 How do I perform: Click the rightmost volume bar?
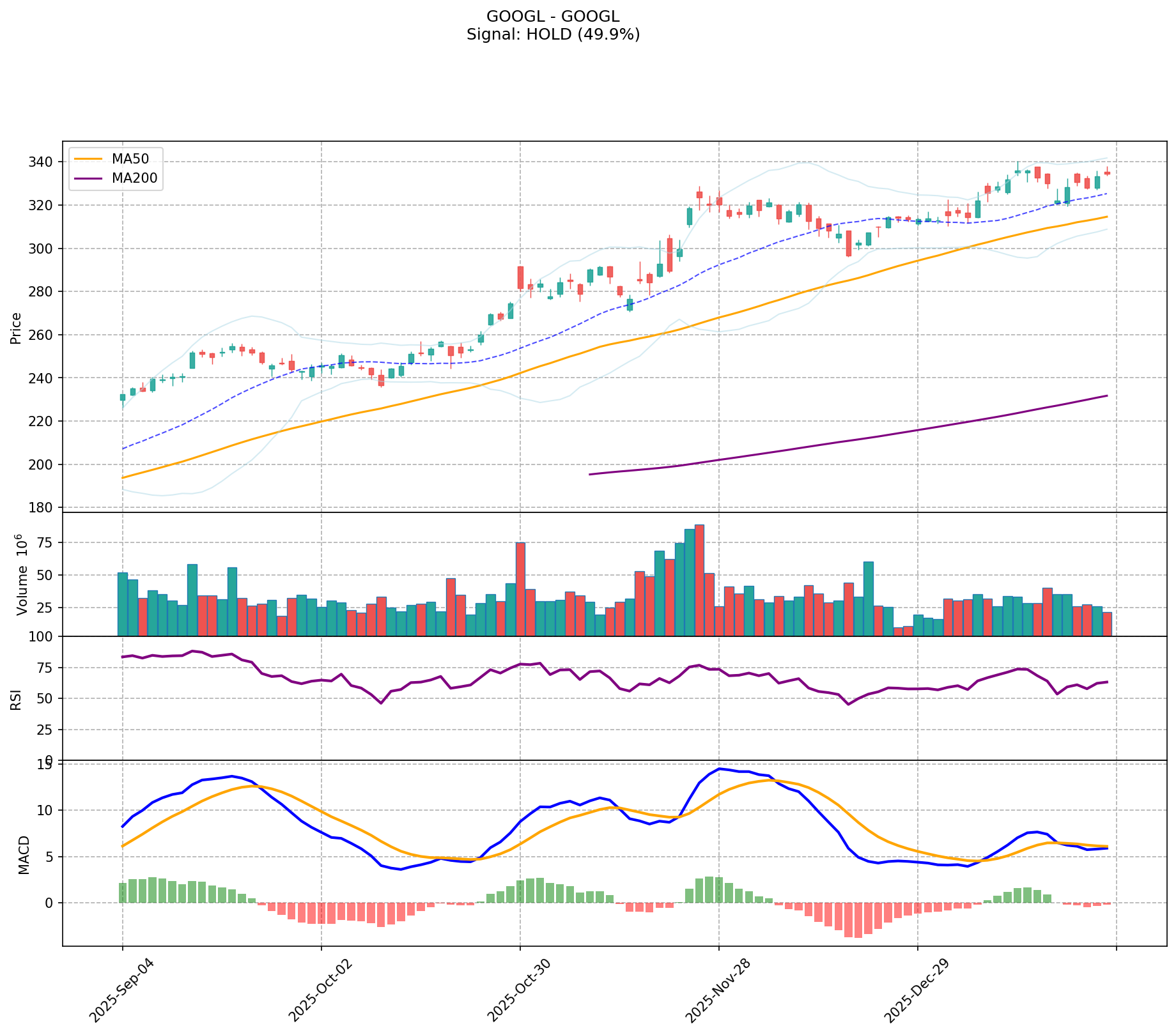[1107, 624]
